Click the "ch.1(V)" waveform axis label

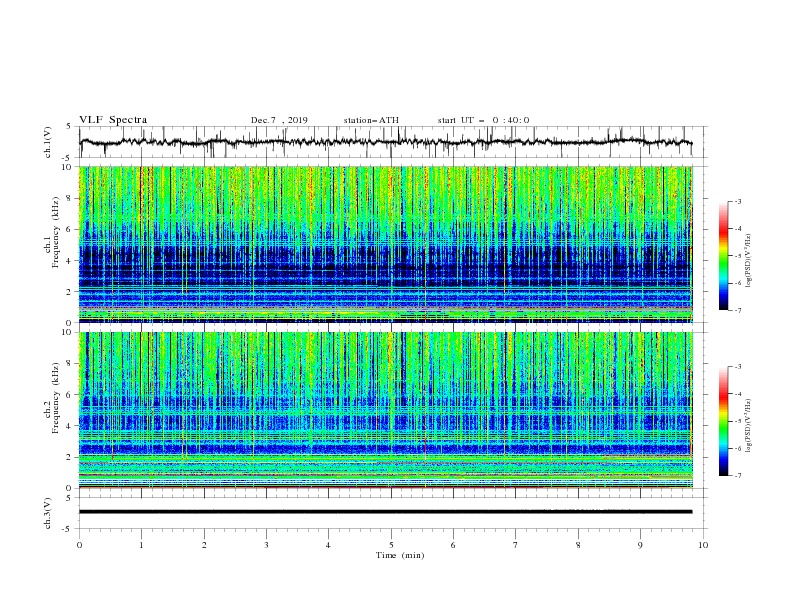pyautogui.click(x=48, y=142)
